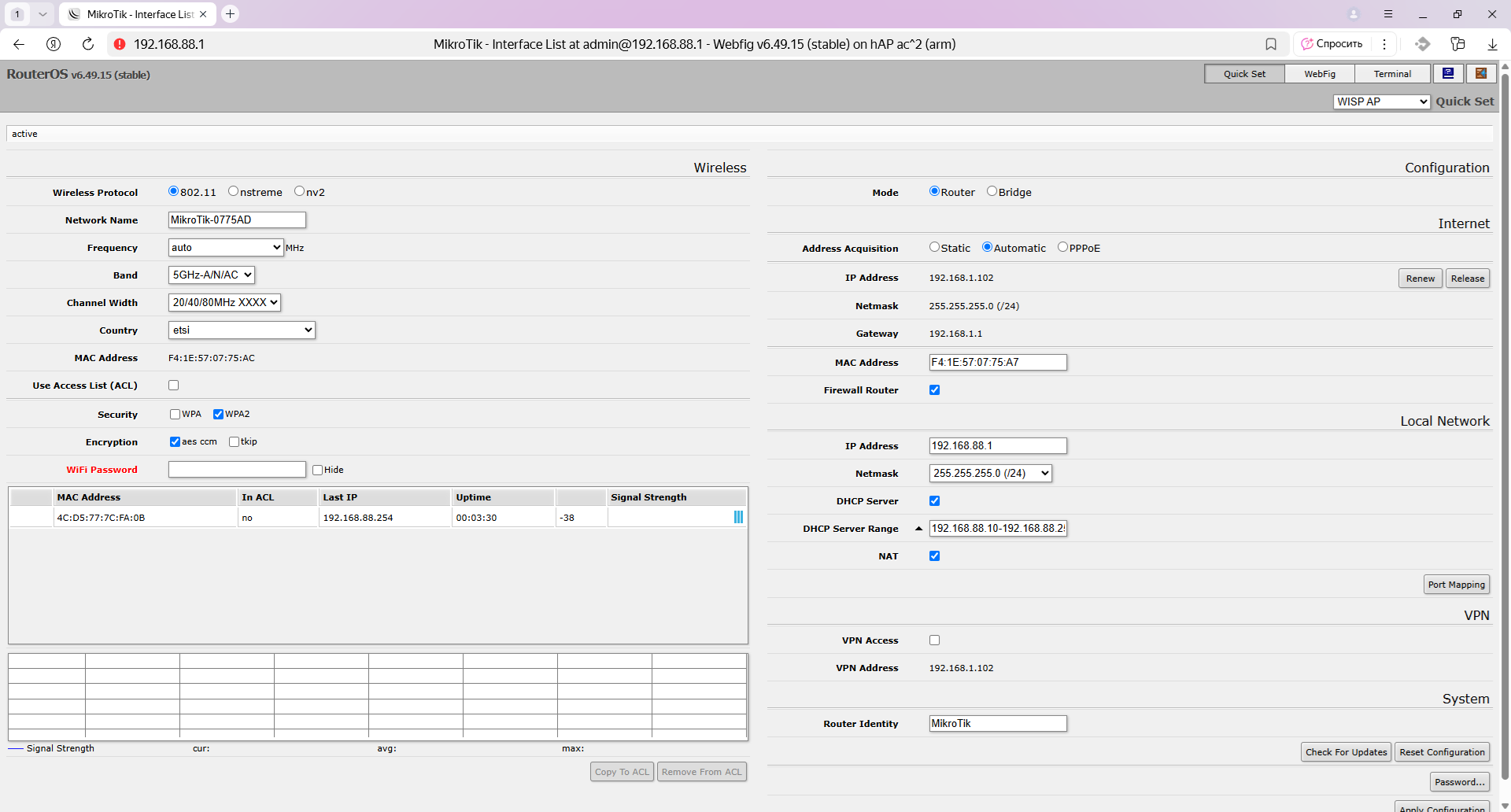Image resolution: width=1511 pixels, height=812 pixels.
Task: Toggle the WPA2 security checkbox
Action: (219, 415)
